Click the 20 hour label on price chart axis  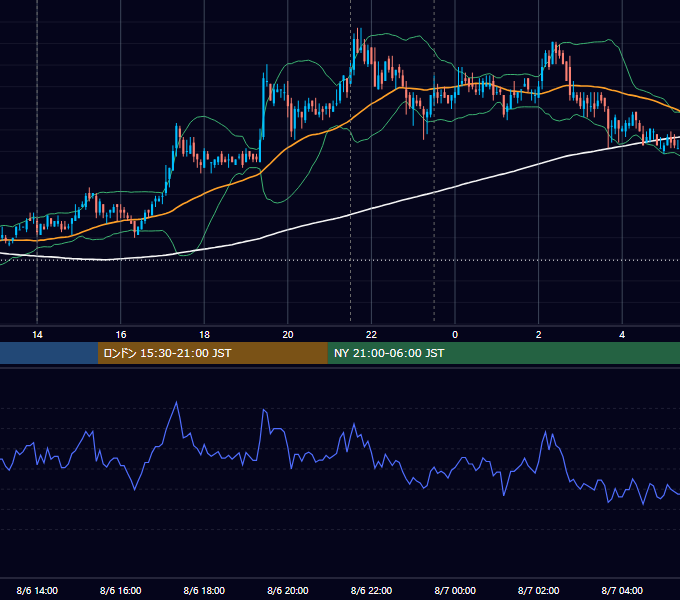pos(288,335)
